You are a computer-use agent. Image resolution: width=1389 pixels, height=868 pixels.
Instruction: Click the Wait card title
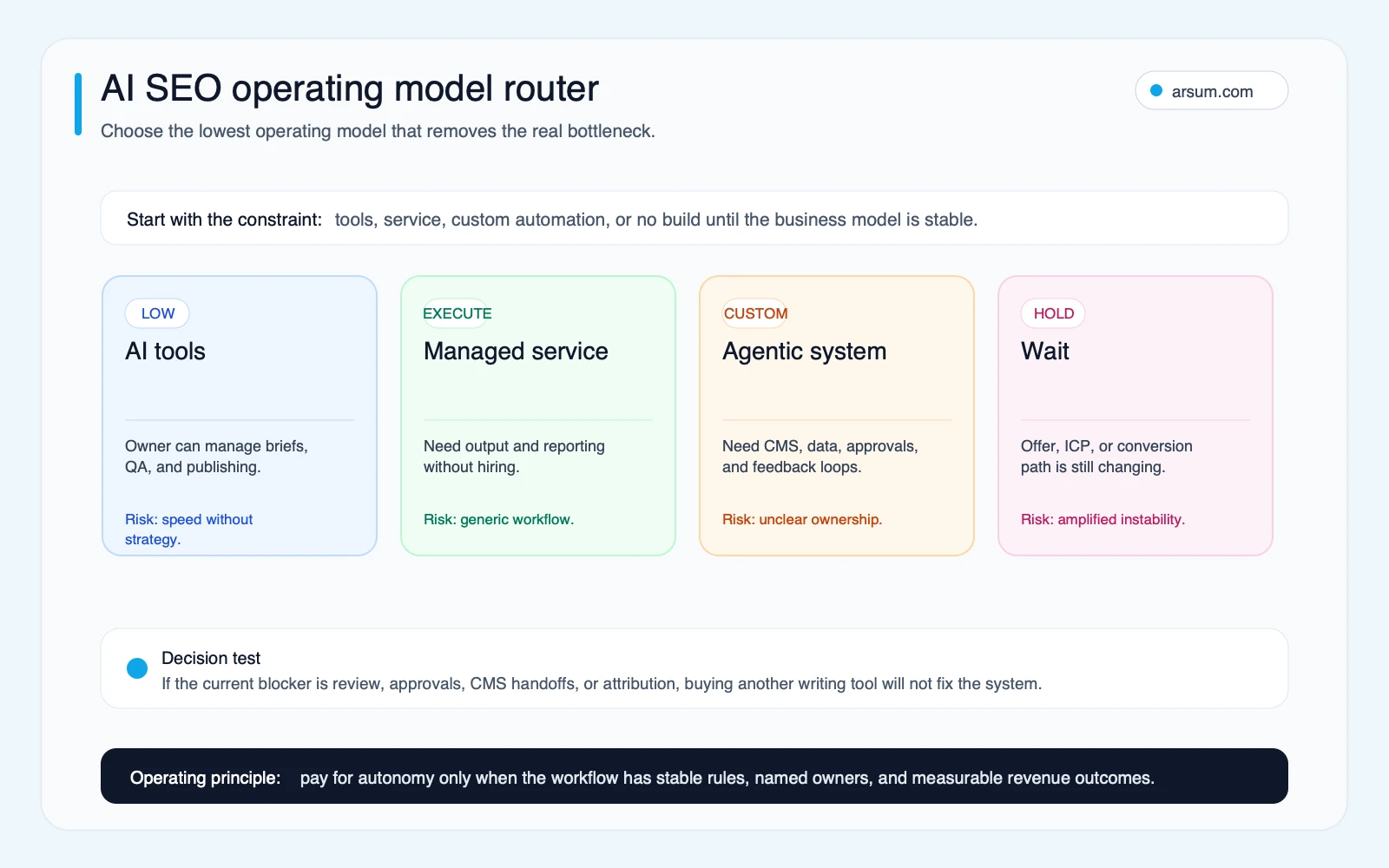click(1044, 352)
